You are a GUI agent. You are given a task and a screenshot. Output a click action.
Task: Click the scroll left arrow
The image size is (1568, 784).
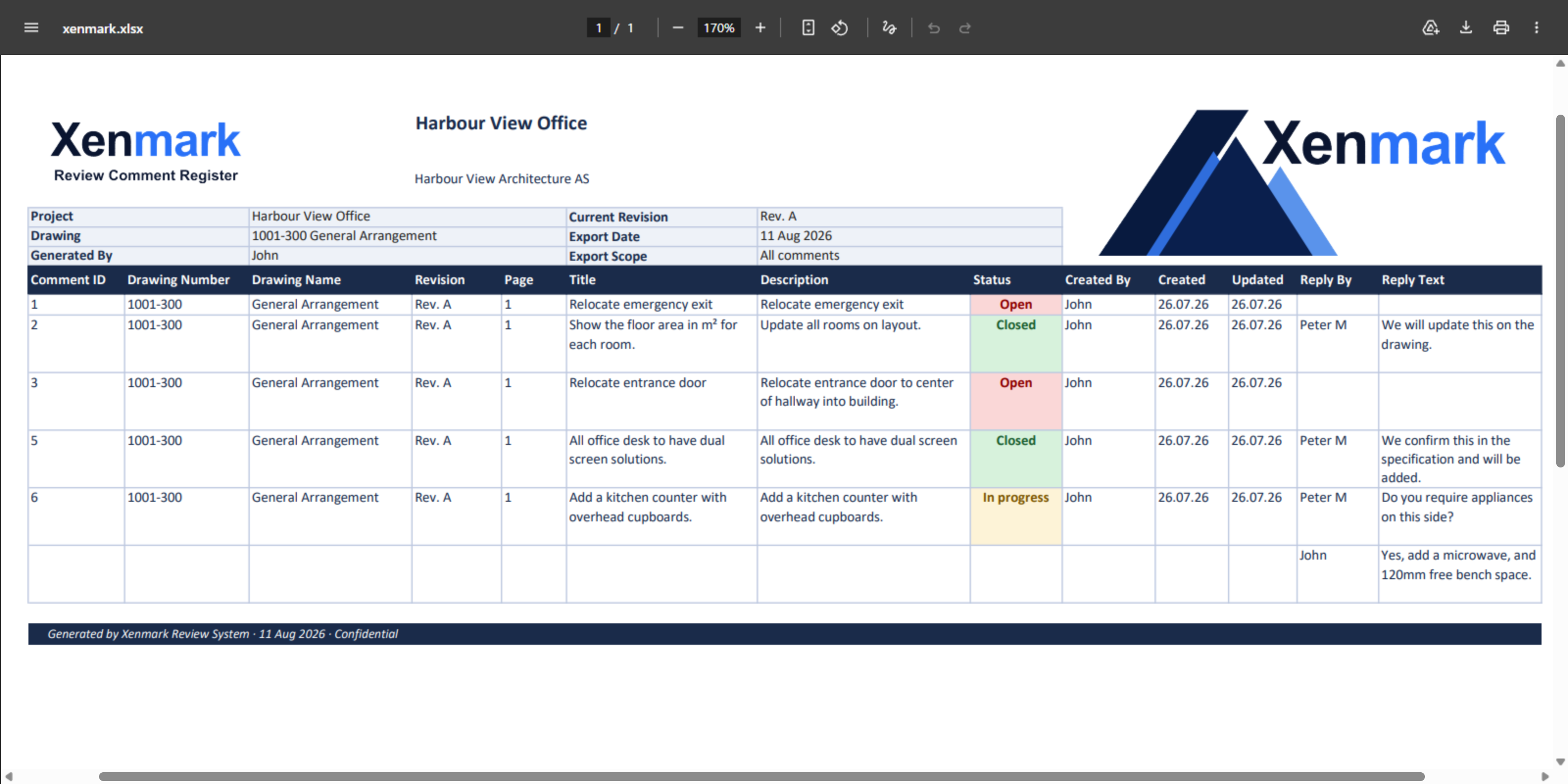pos(8,776)
